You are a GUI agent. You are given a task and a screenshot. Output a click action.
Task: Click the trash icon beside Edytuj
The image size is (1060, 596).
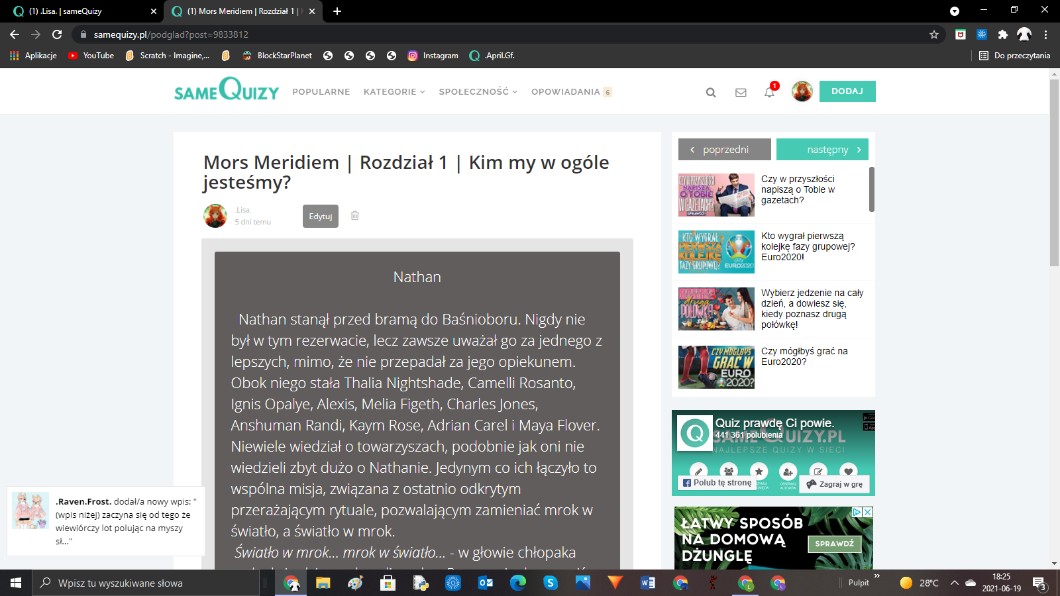(x=354, y=216)
